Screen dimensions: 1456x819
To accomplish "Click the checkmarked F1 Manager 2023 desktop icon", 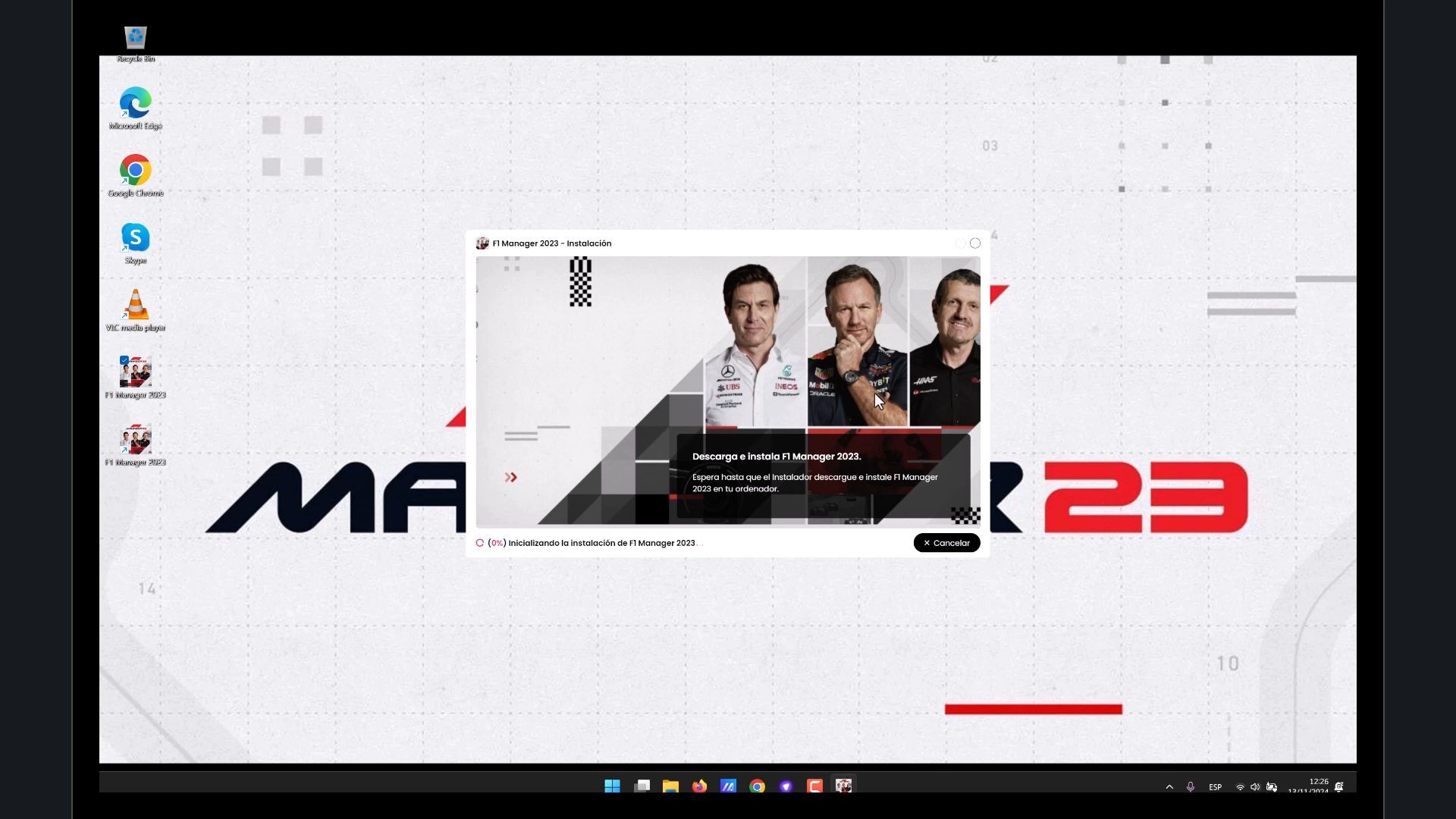I will (136, 378).
